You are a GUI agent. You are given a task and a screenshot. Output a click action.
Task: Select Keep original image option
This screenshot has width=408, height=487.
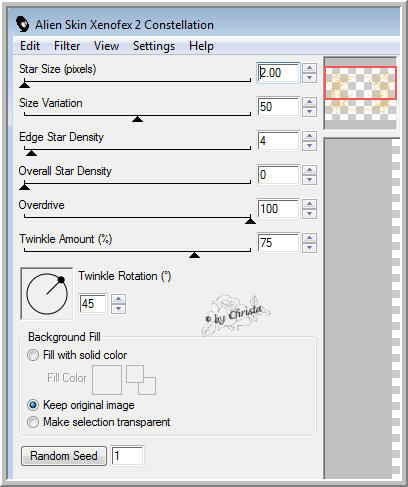(33, 405)
